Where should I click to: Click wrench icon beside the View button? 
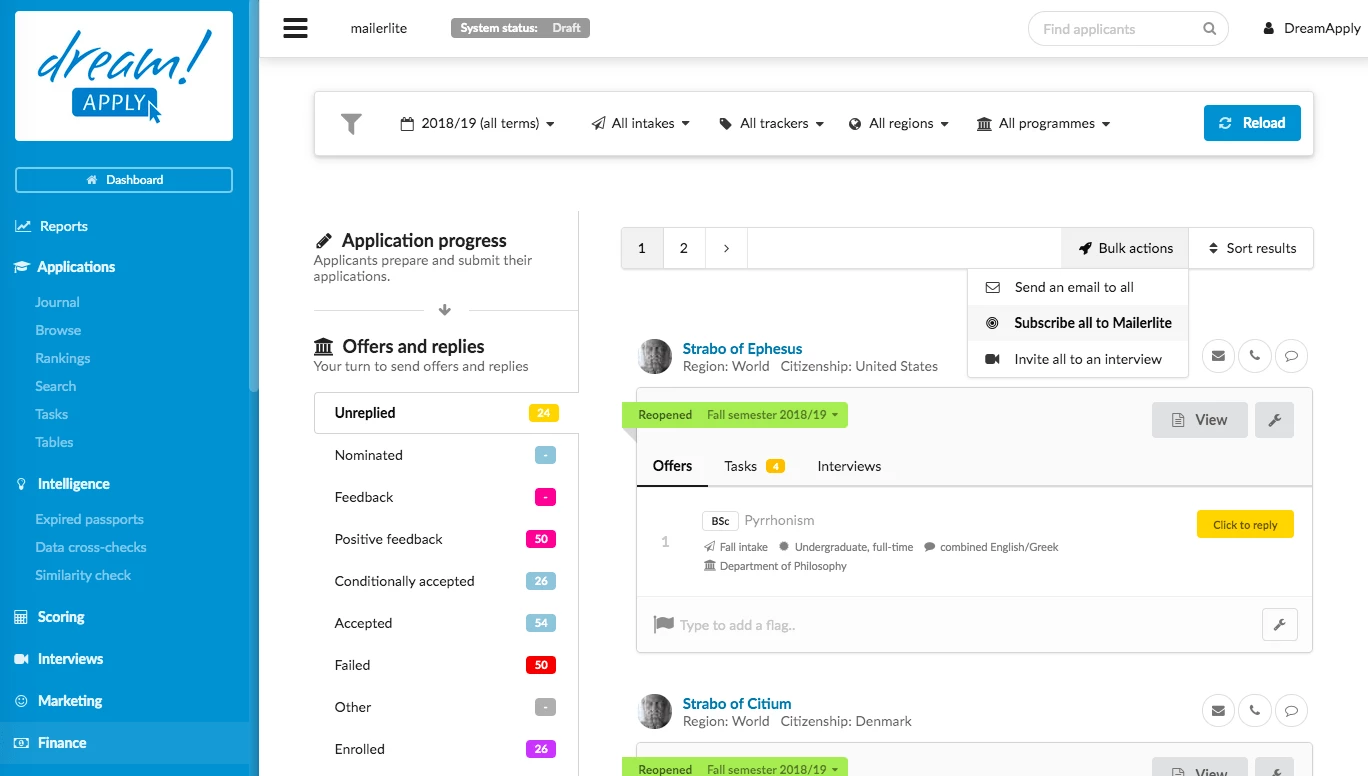1274,420
